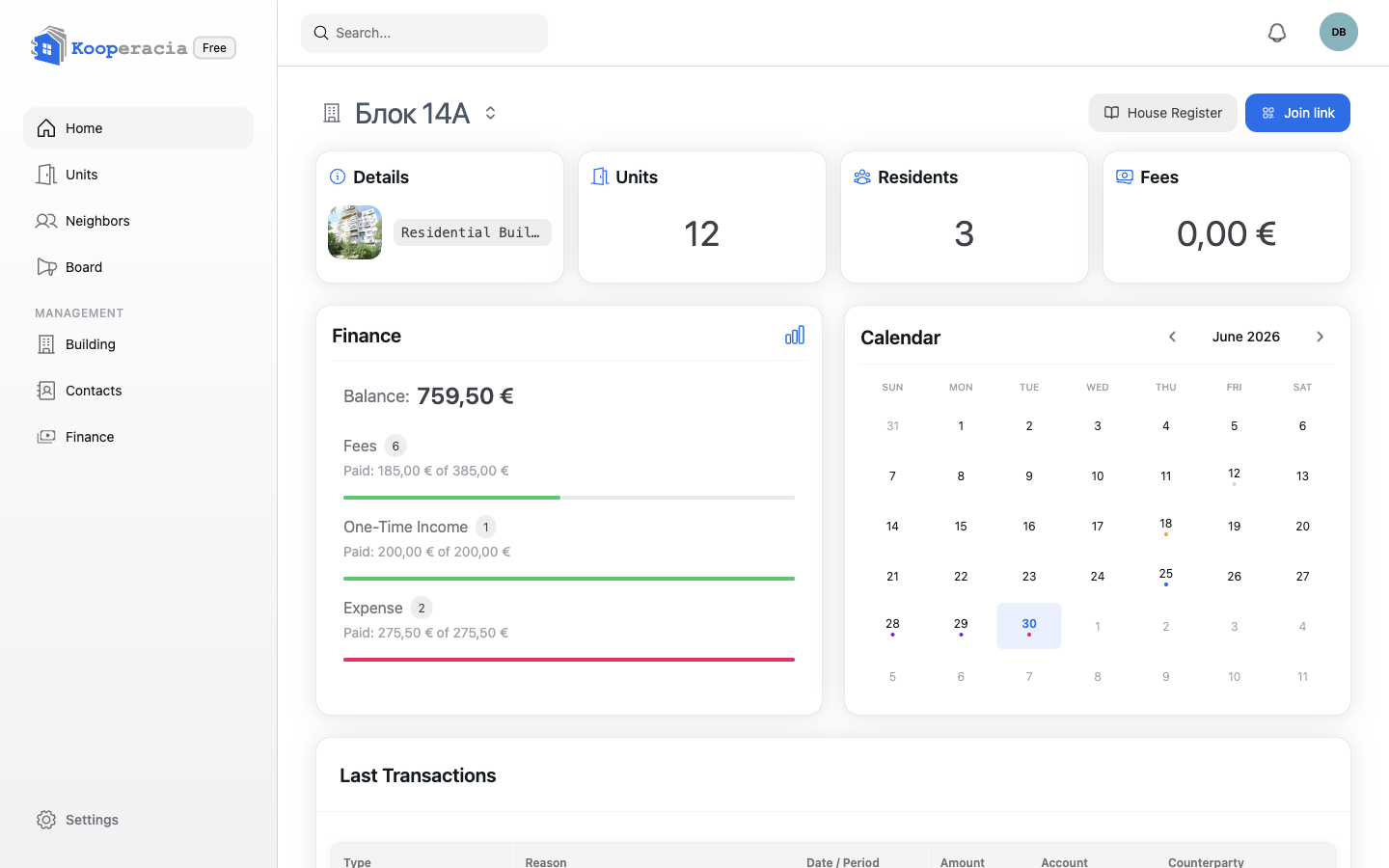Click the Account column header
The image size is (1389, 868).
(x=1064, y=861)
